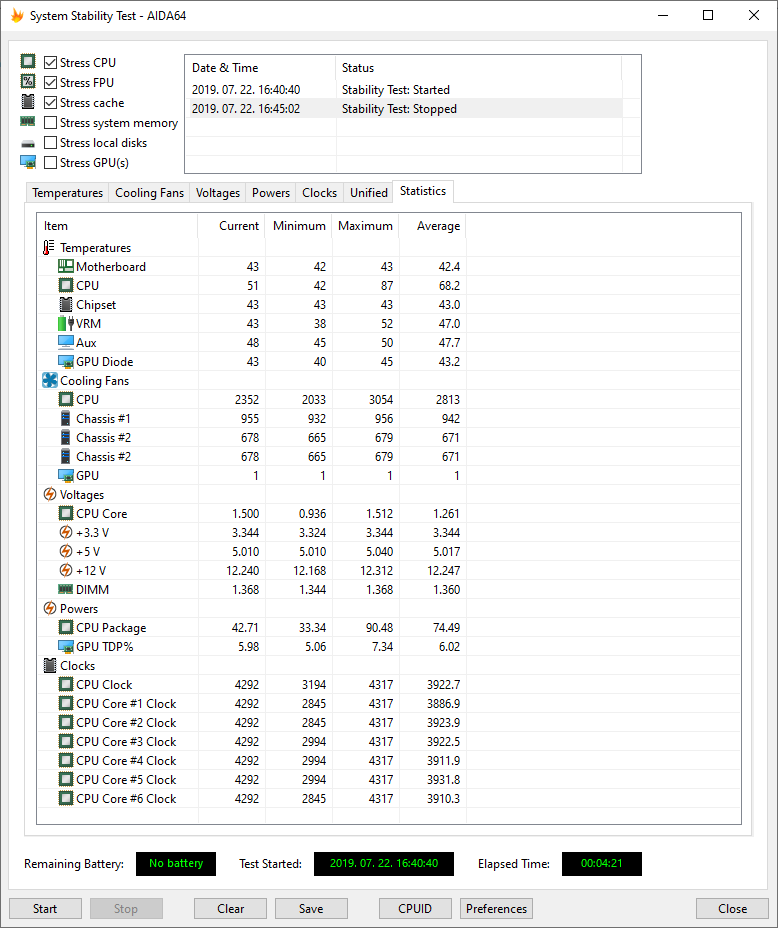
Task: Open the Powers tab
Action: pos(271,193)
